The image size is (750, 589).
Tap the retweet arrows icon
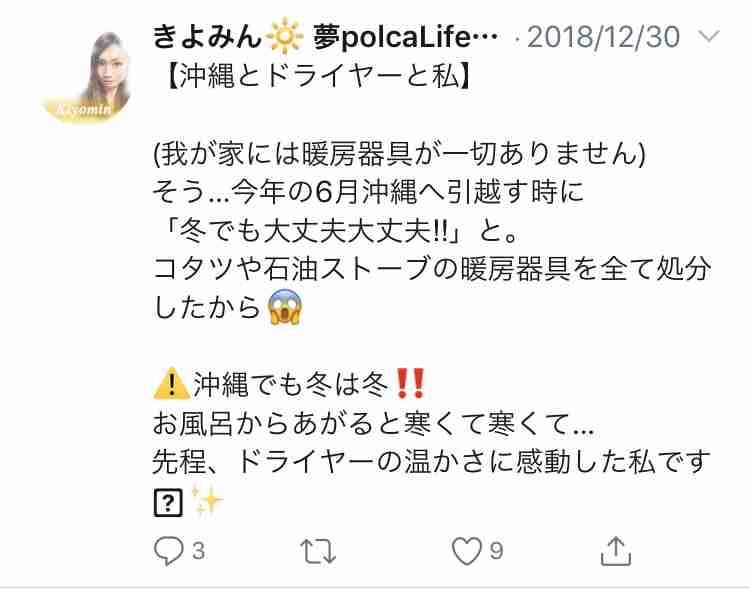click(318, 551)
